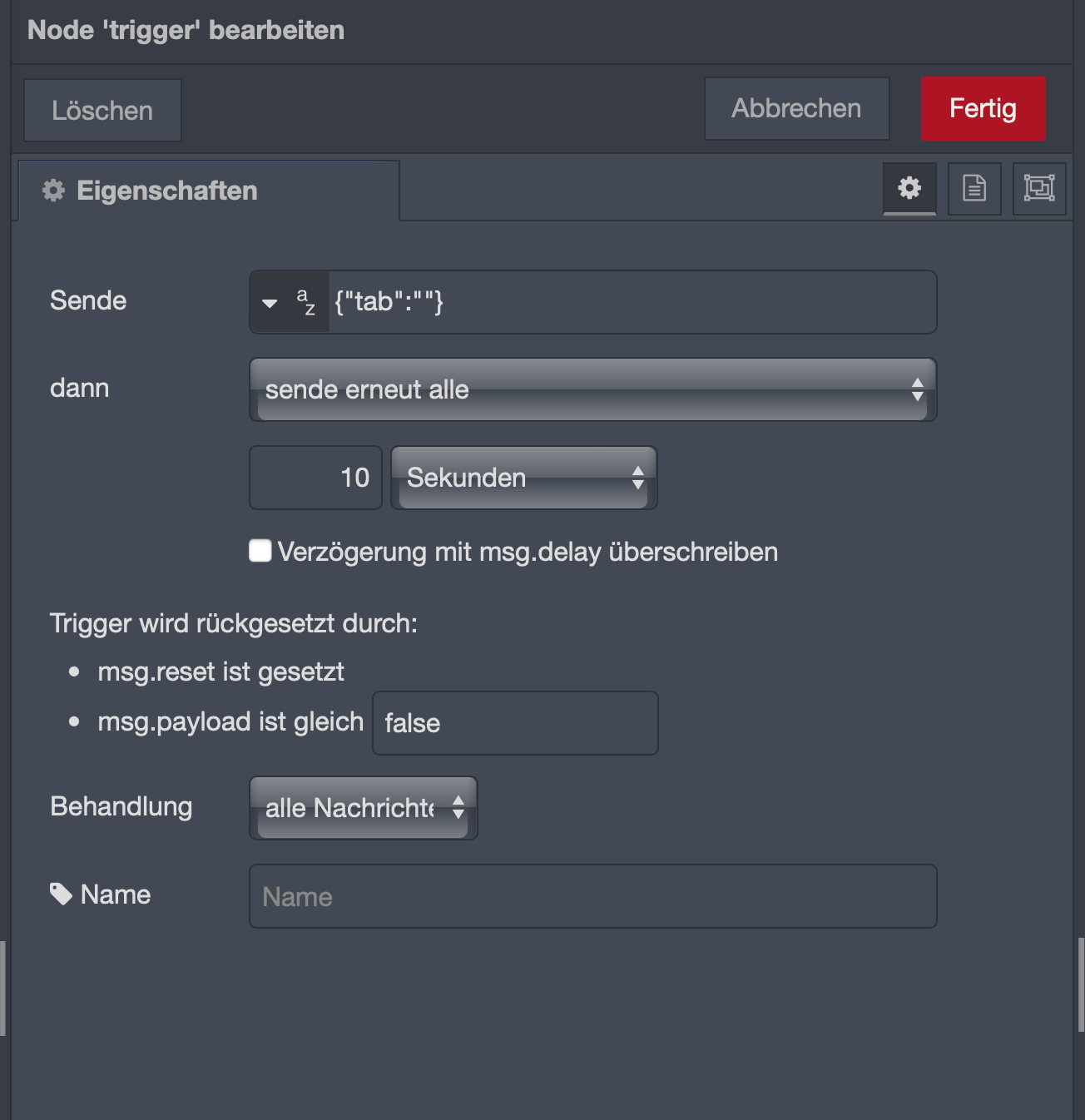Click the Löschen button

pyautogui.click(x=102, y=110)
